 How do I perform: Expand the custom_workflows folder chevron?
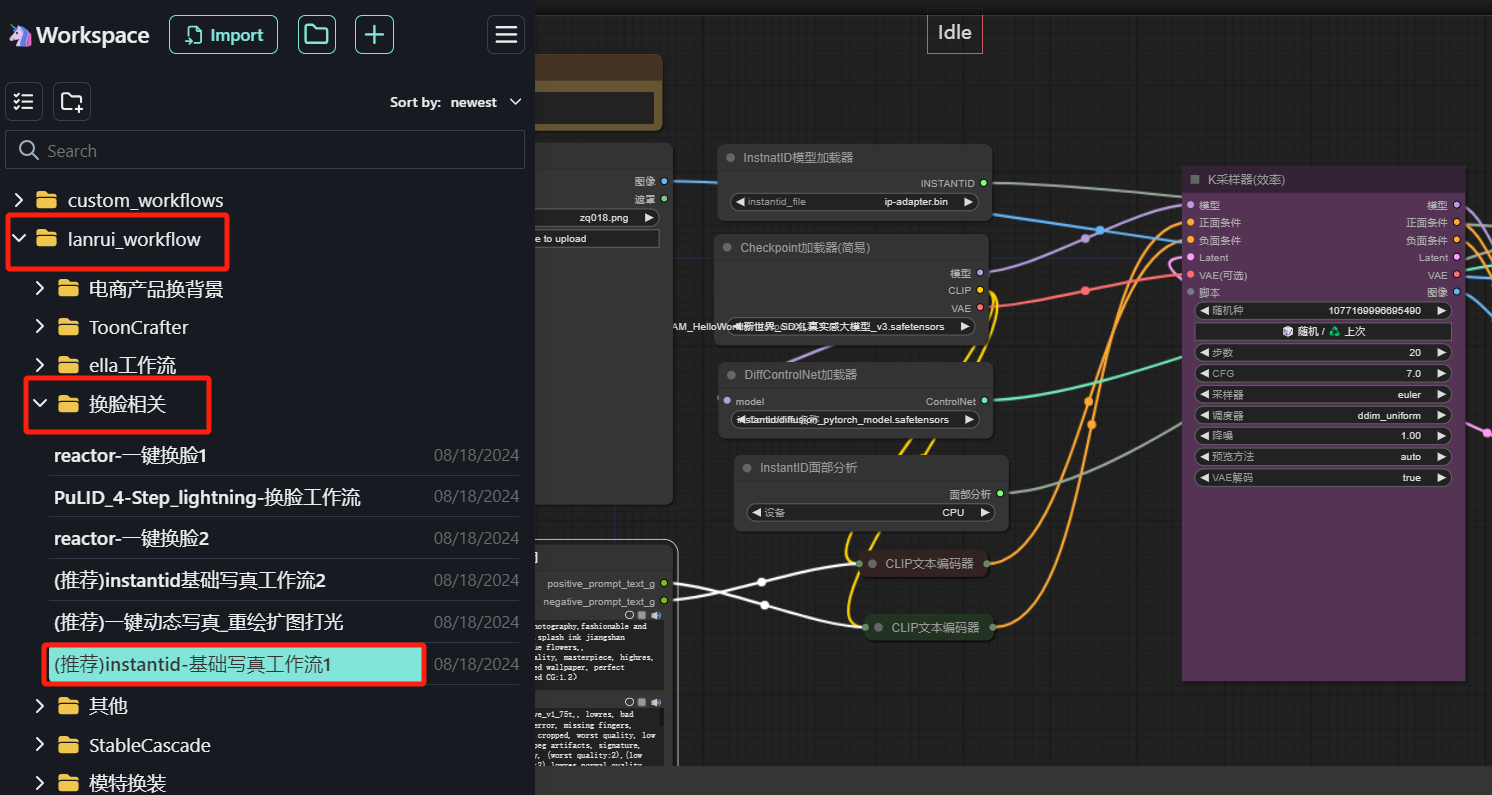[19, 200]
